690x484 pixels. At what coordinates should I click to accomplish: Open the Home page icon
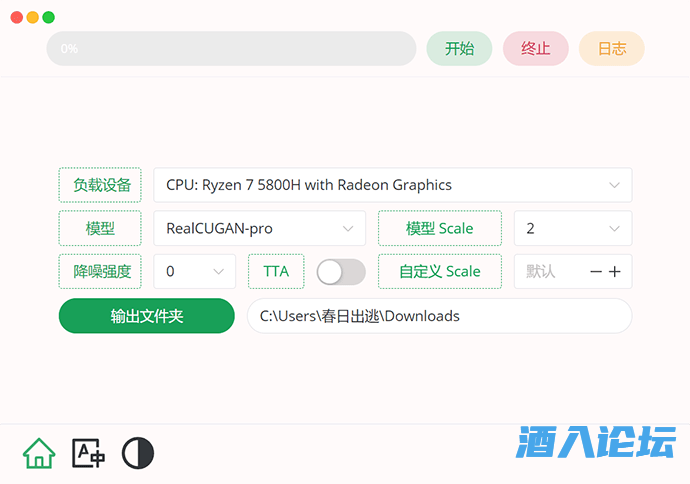pyautogui.click(x=39, y=454)
